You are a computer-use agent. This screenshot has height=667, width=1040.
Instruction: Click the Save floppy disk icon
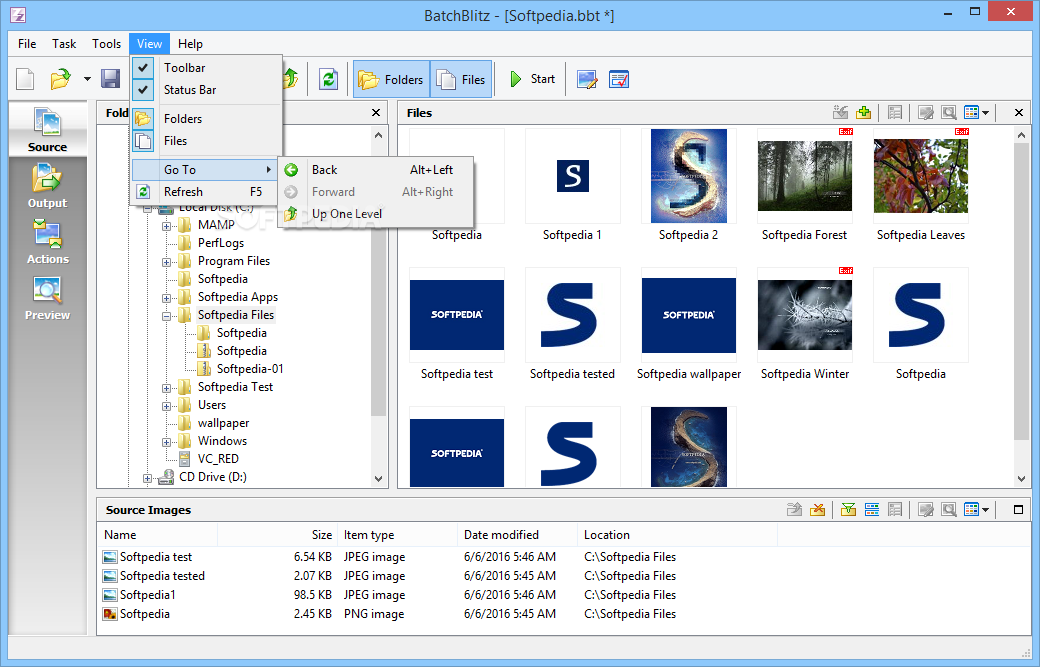point(110,80)
